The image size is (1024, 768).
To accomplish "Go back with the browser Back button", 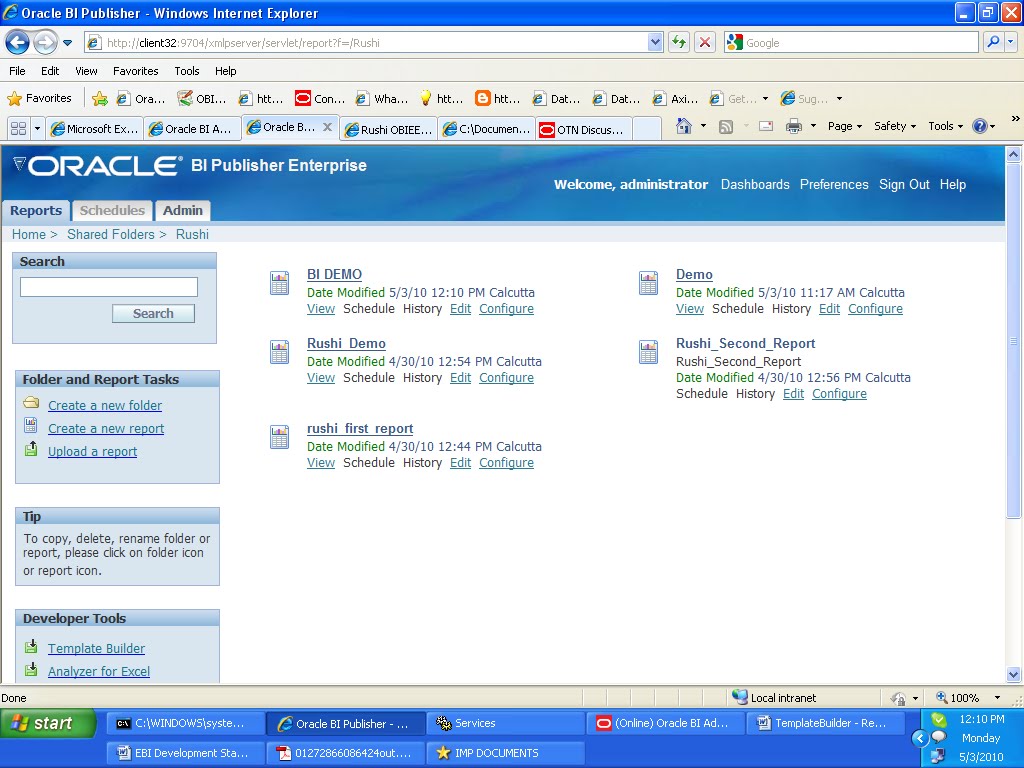I will click(17, 43).
